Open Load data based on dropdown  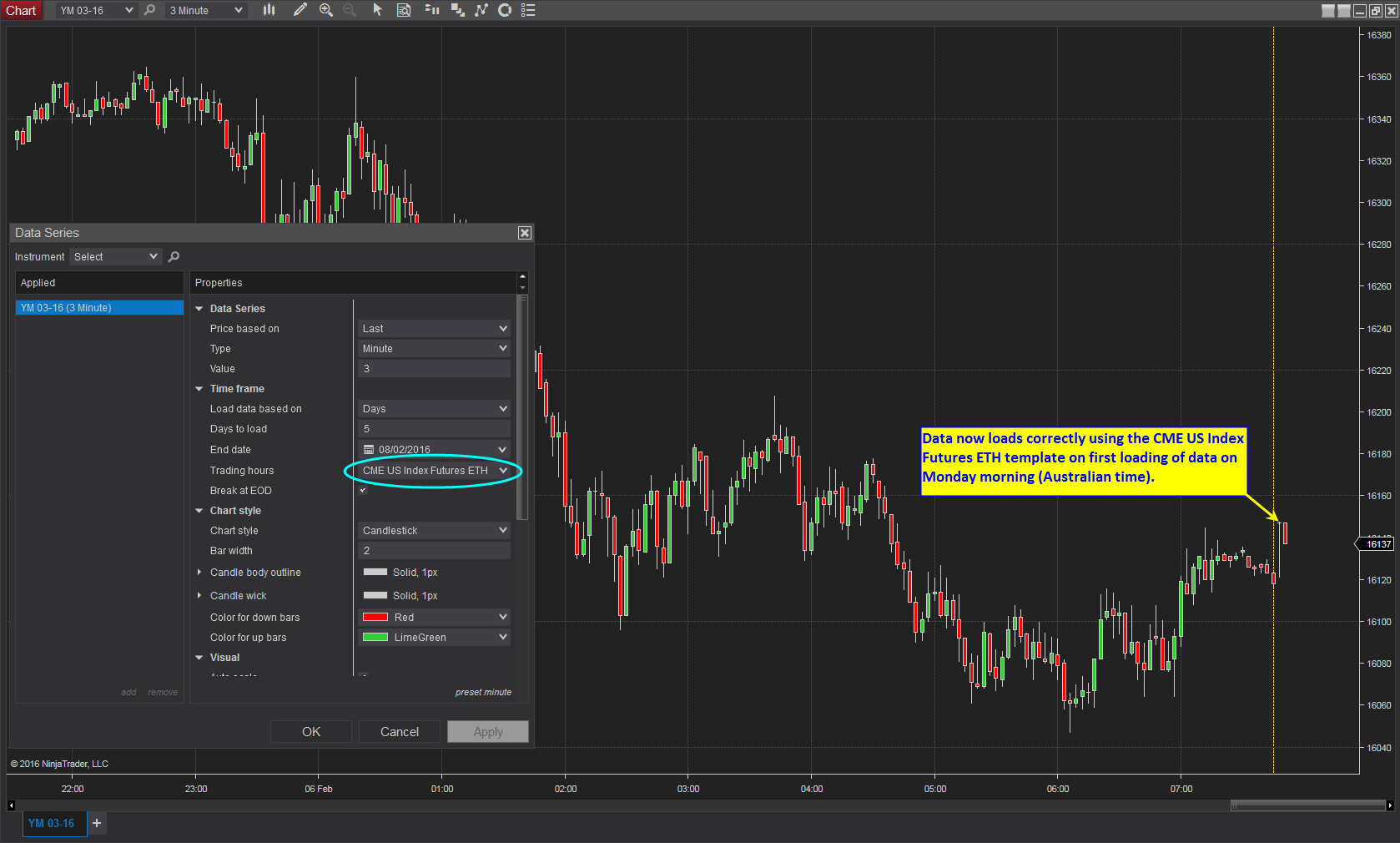(x=434, y=408)
